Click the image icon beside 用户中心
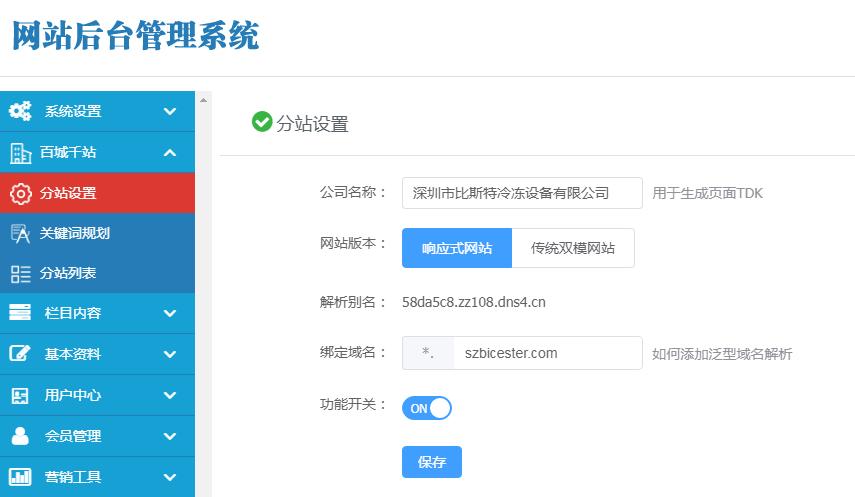Viewport: 855px width, 497px height. (x=20, y=395)
